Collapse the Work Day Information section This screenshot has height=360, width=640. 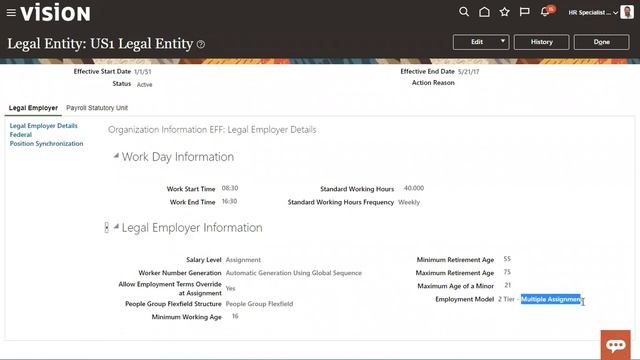click(x=116, y=156)
